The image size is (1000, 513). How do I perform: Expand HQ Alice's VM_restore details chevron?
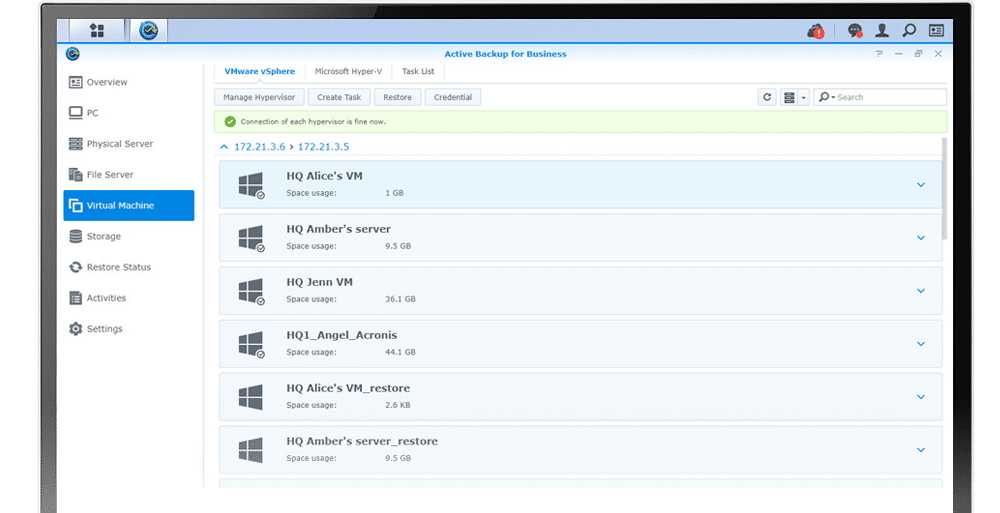point(921,397)
